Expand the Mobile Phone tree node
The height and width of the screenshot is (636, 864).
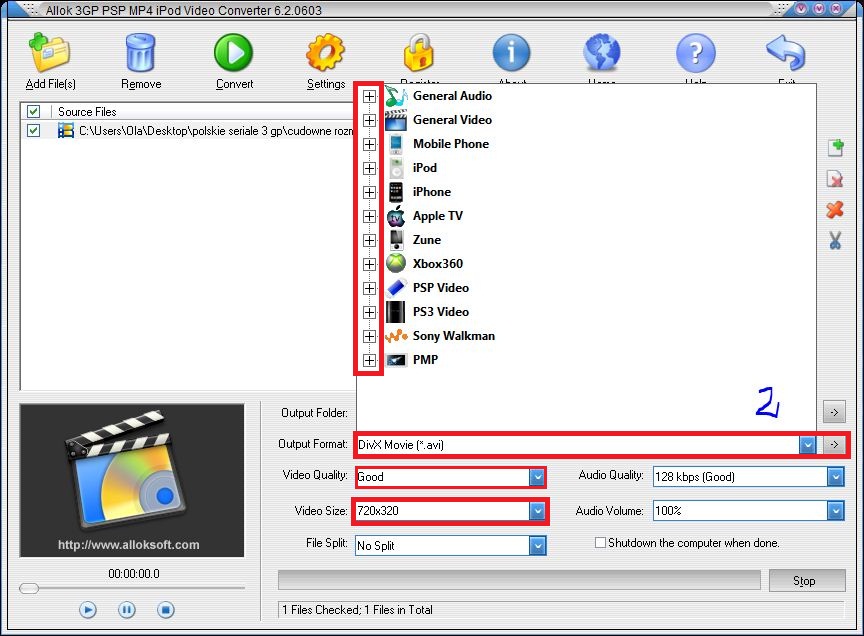tap(370, 144)
